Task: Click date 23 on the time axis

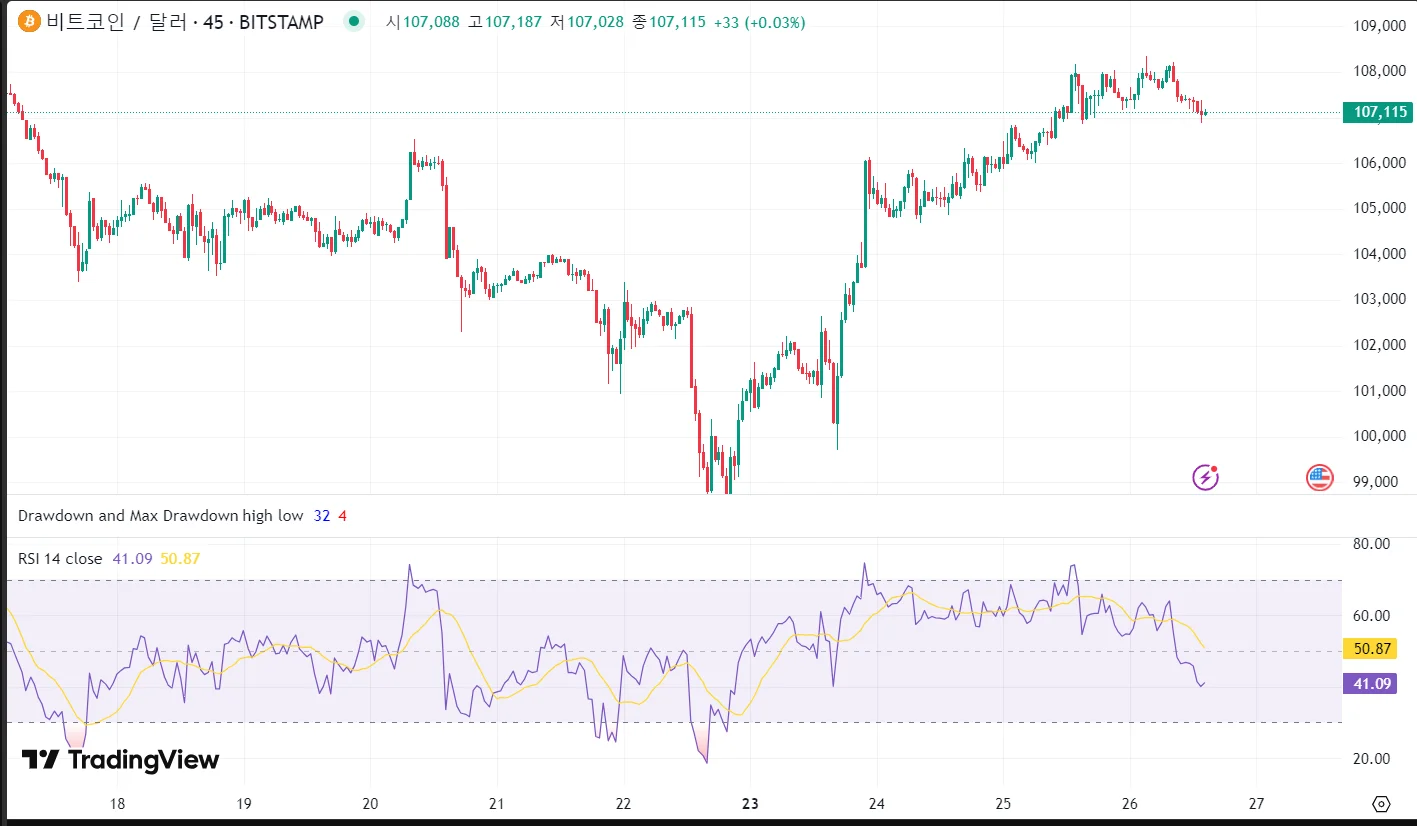Action: [751, 803]
